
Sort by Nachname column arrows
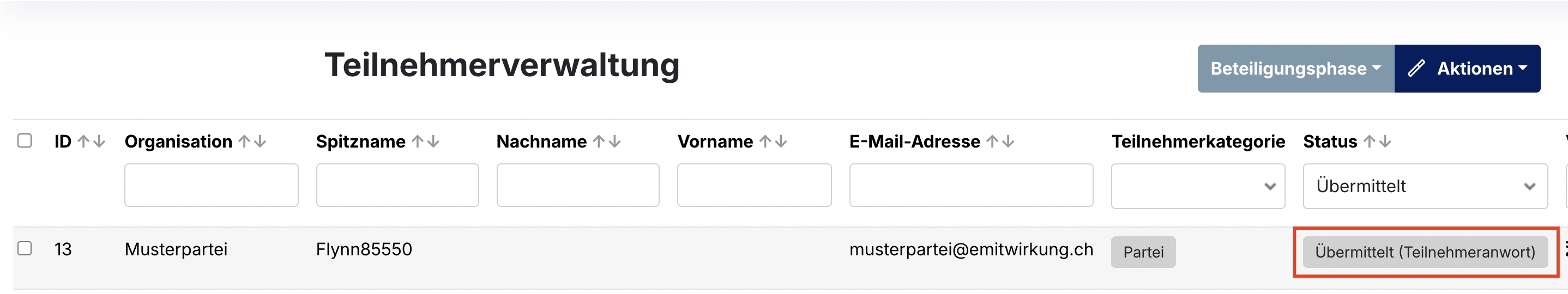coord(607,142)
